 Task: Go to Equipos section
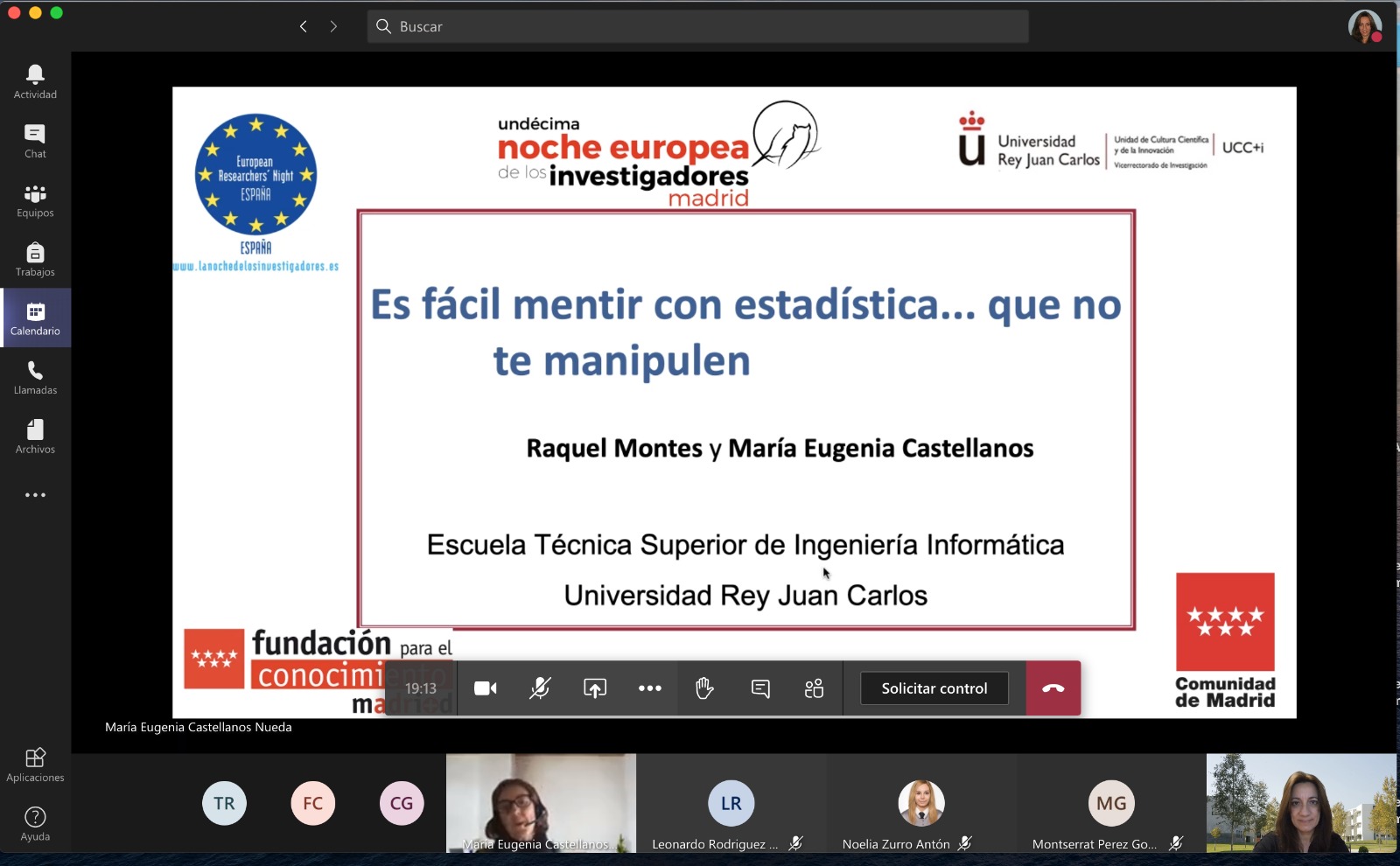point(35,200)
